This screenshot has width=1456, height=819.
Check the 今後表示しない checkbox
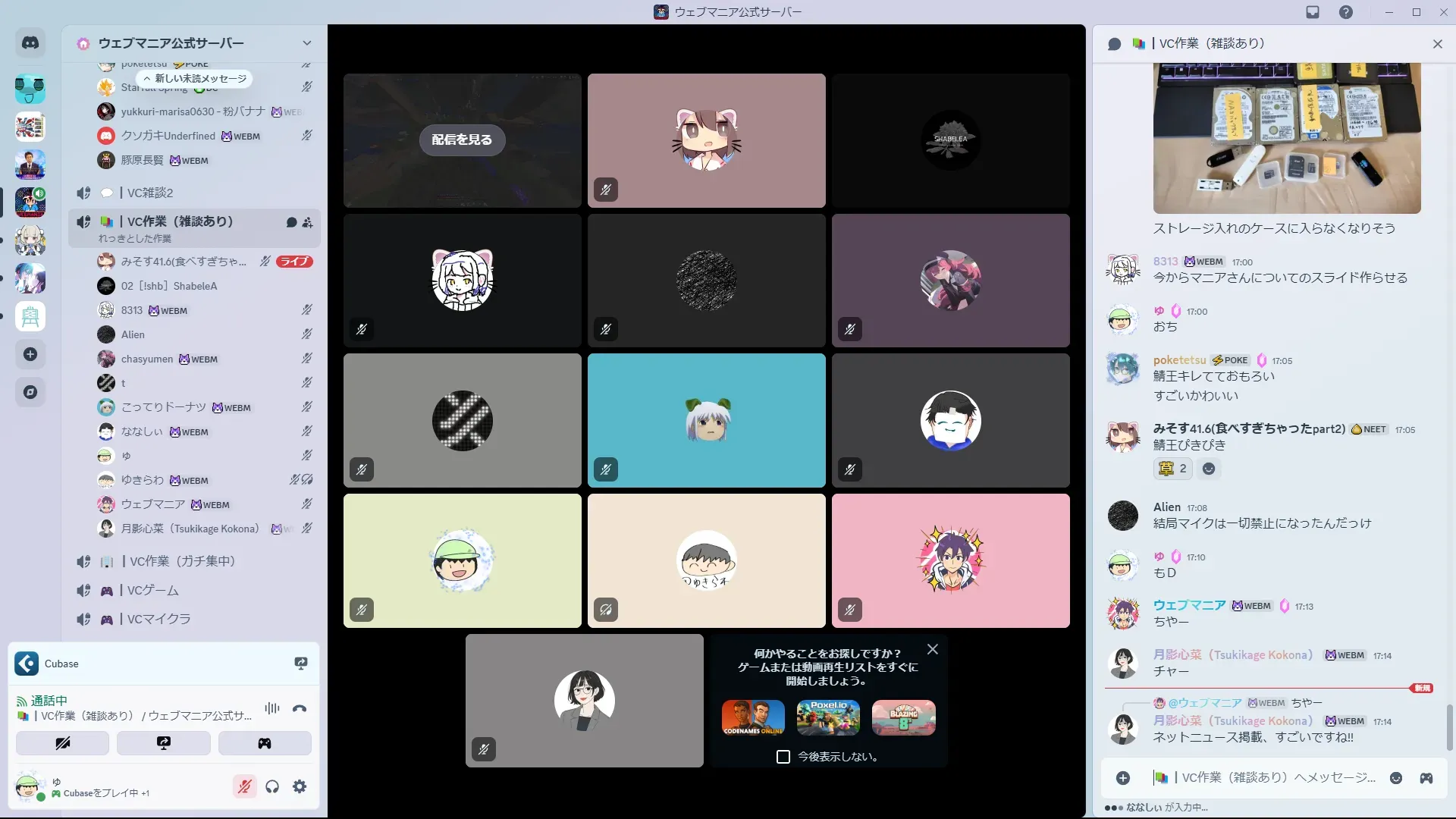pyautogui.click(x=783, y=757)
